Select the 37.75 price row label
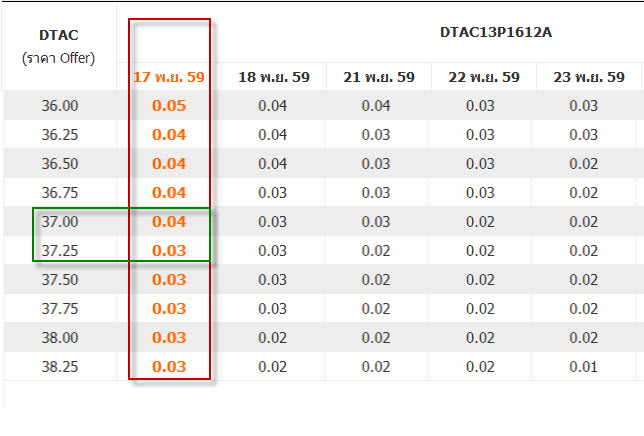The width and height of the screenshot is (644, 436). pyautogui.click(x=60, y=309)
